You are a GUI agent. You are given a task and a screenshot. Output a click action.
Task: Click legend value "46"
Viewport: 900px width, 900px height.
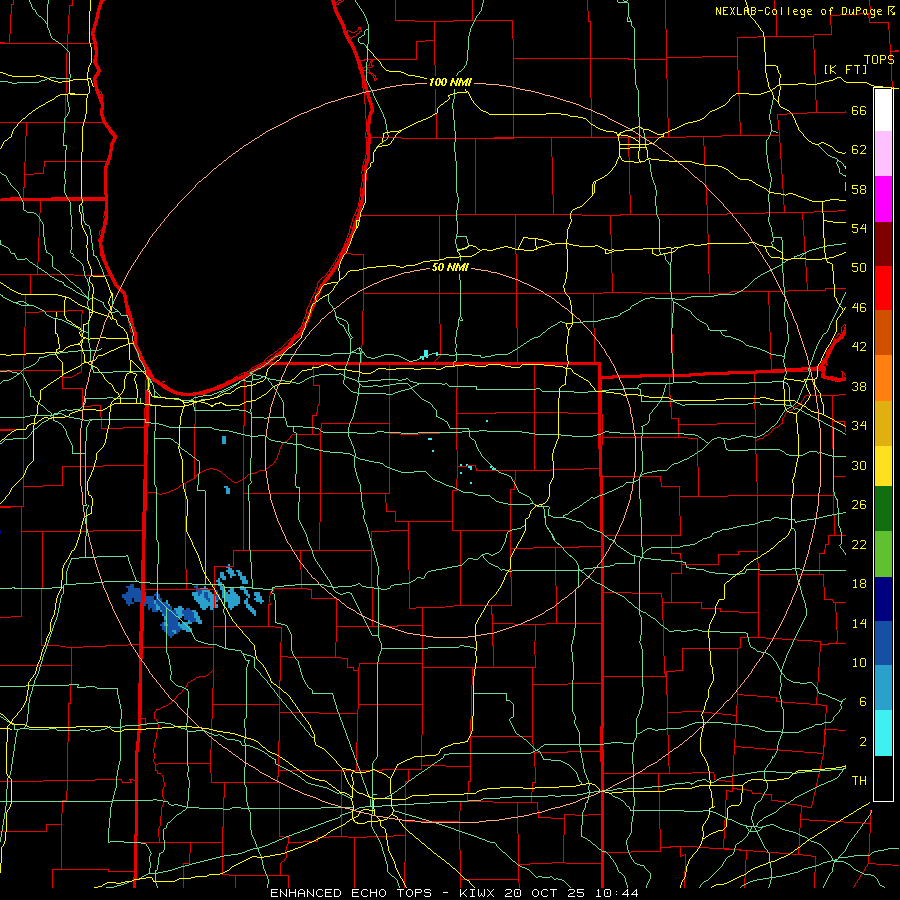[859, 308]
